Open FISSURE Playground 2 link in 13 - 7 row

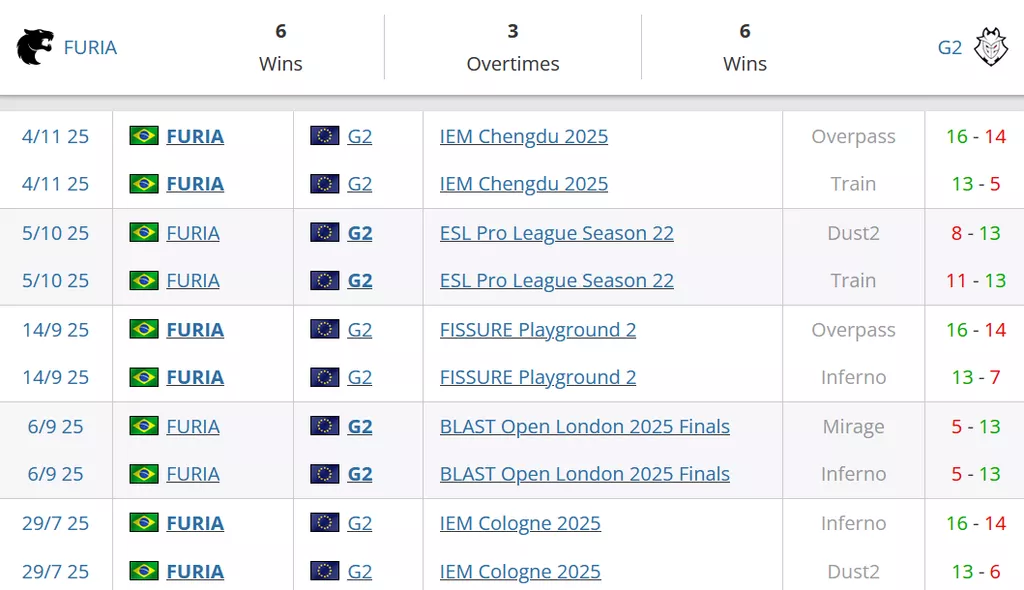537,377
